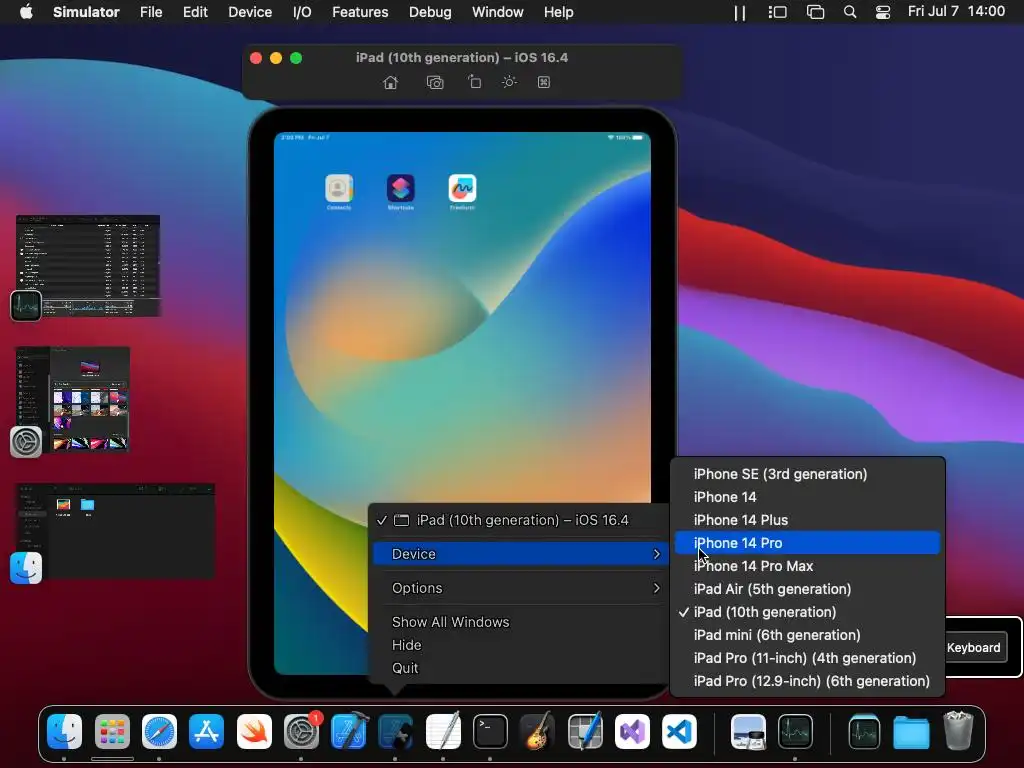Screen dimensions: 1024x768
Task: Open Terminal from the Dock
Action: point(490,732)
